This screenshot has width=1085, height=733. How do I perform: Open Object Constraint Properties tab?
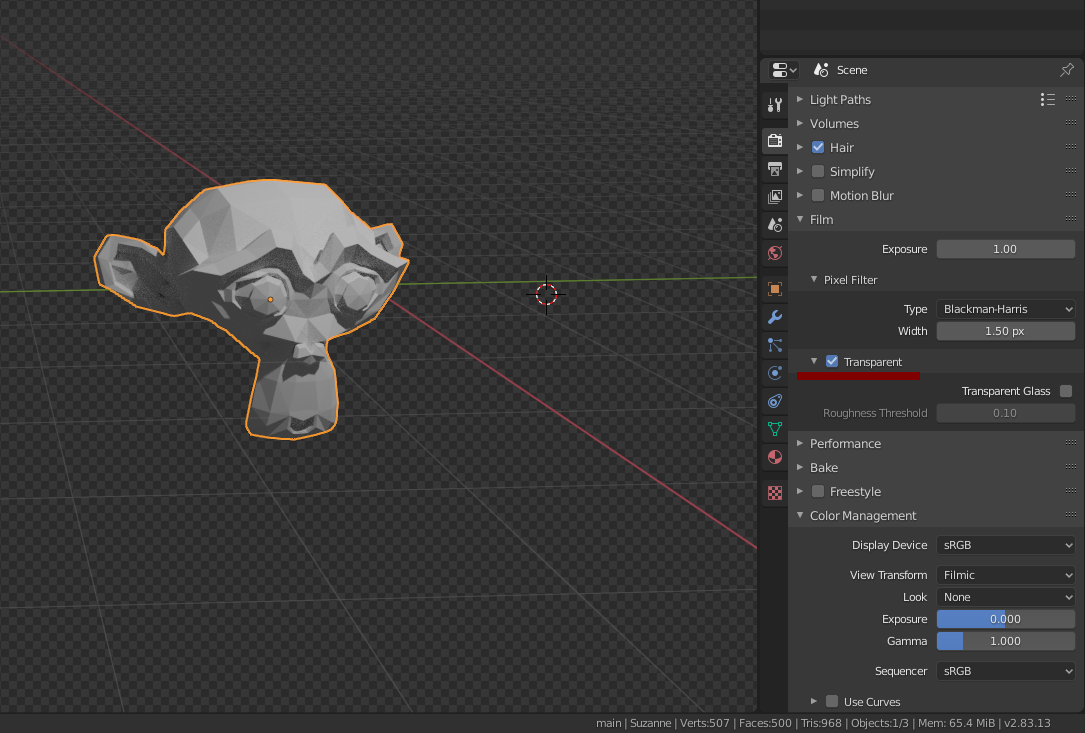[x=775, y=401]
